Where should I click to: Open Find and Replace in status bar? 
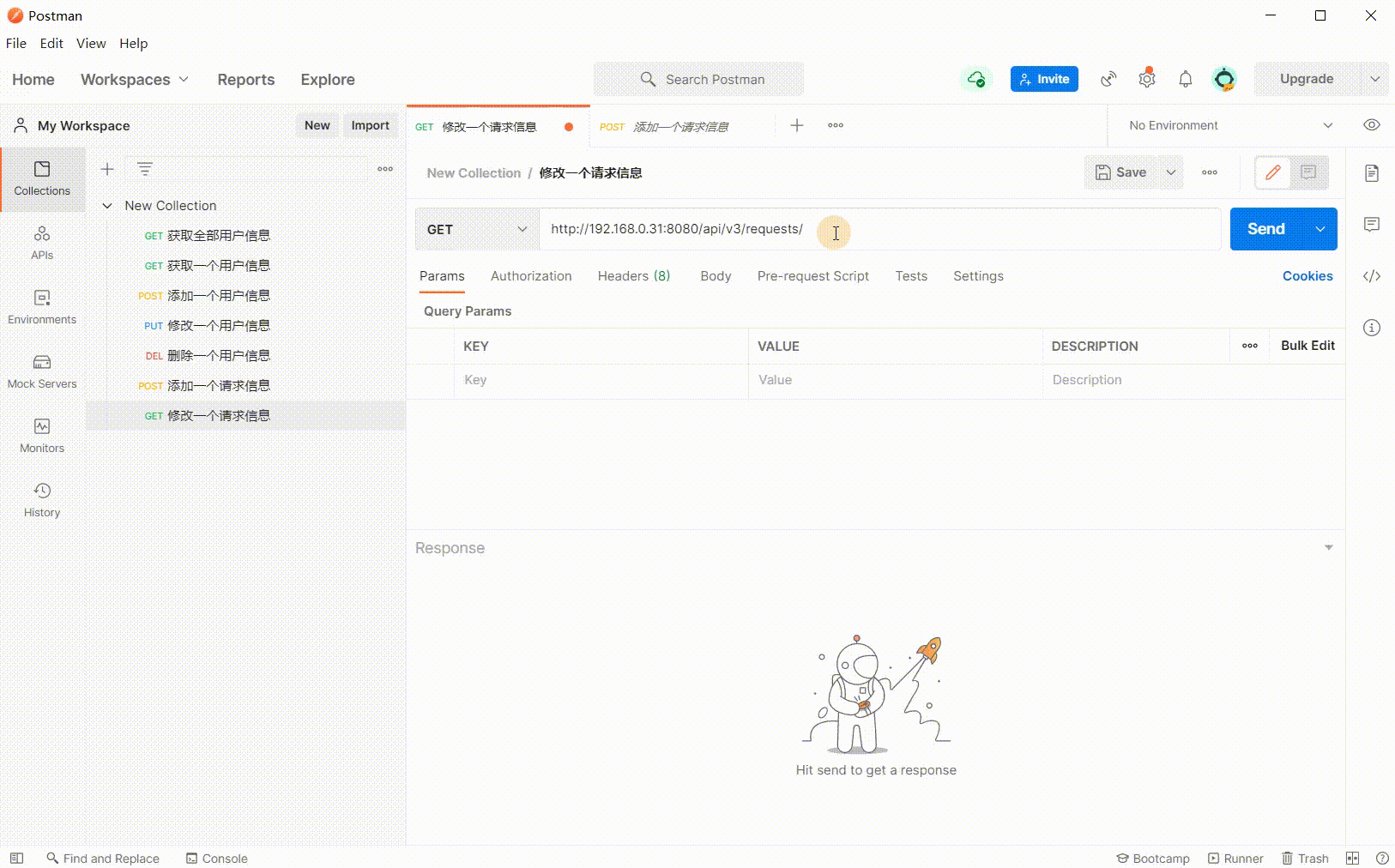103,859
